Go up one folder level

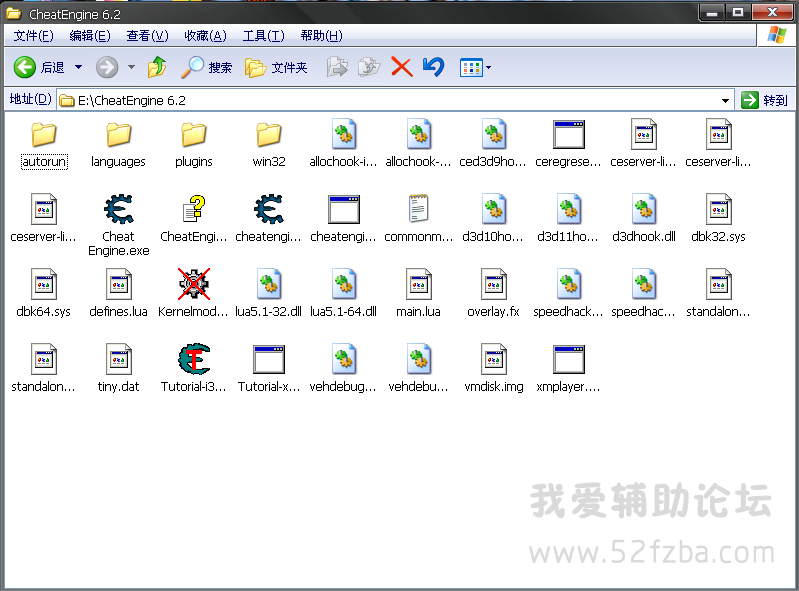tap(157, 67)
